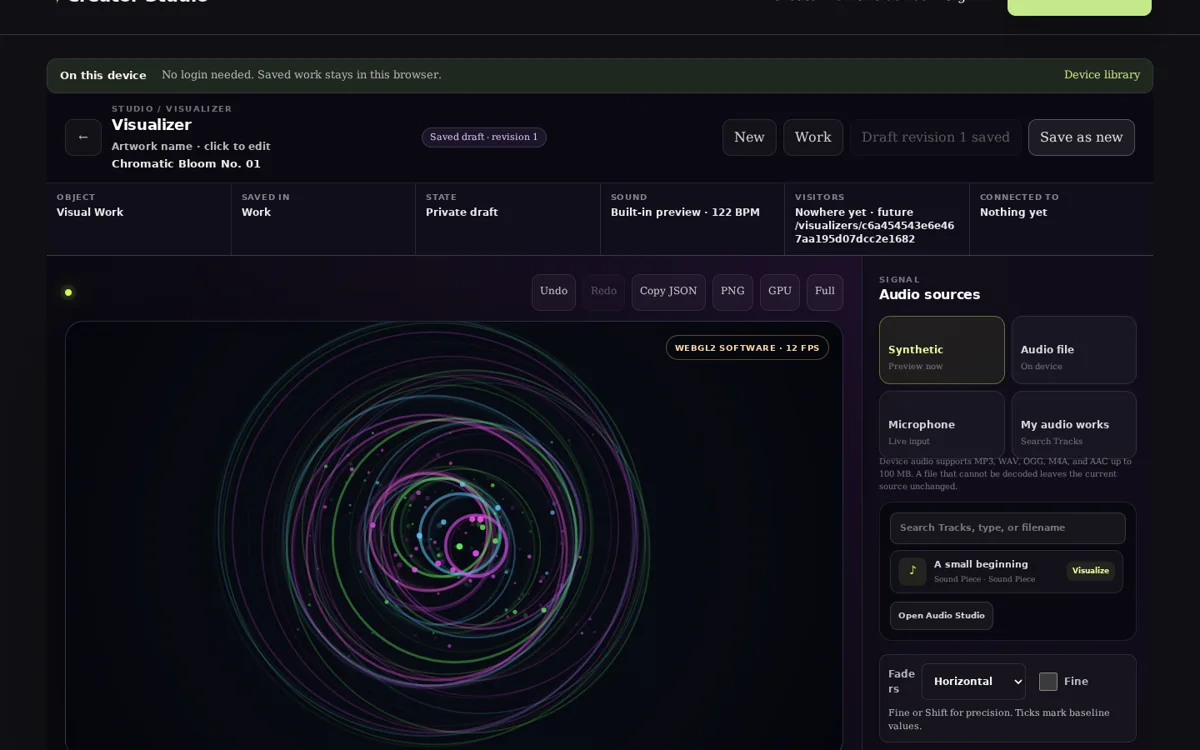Click the Saved draft revision 1 badge
The height and width of the screenshot is (750, 1200).
tap(484, 137)
